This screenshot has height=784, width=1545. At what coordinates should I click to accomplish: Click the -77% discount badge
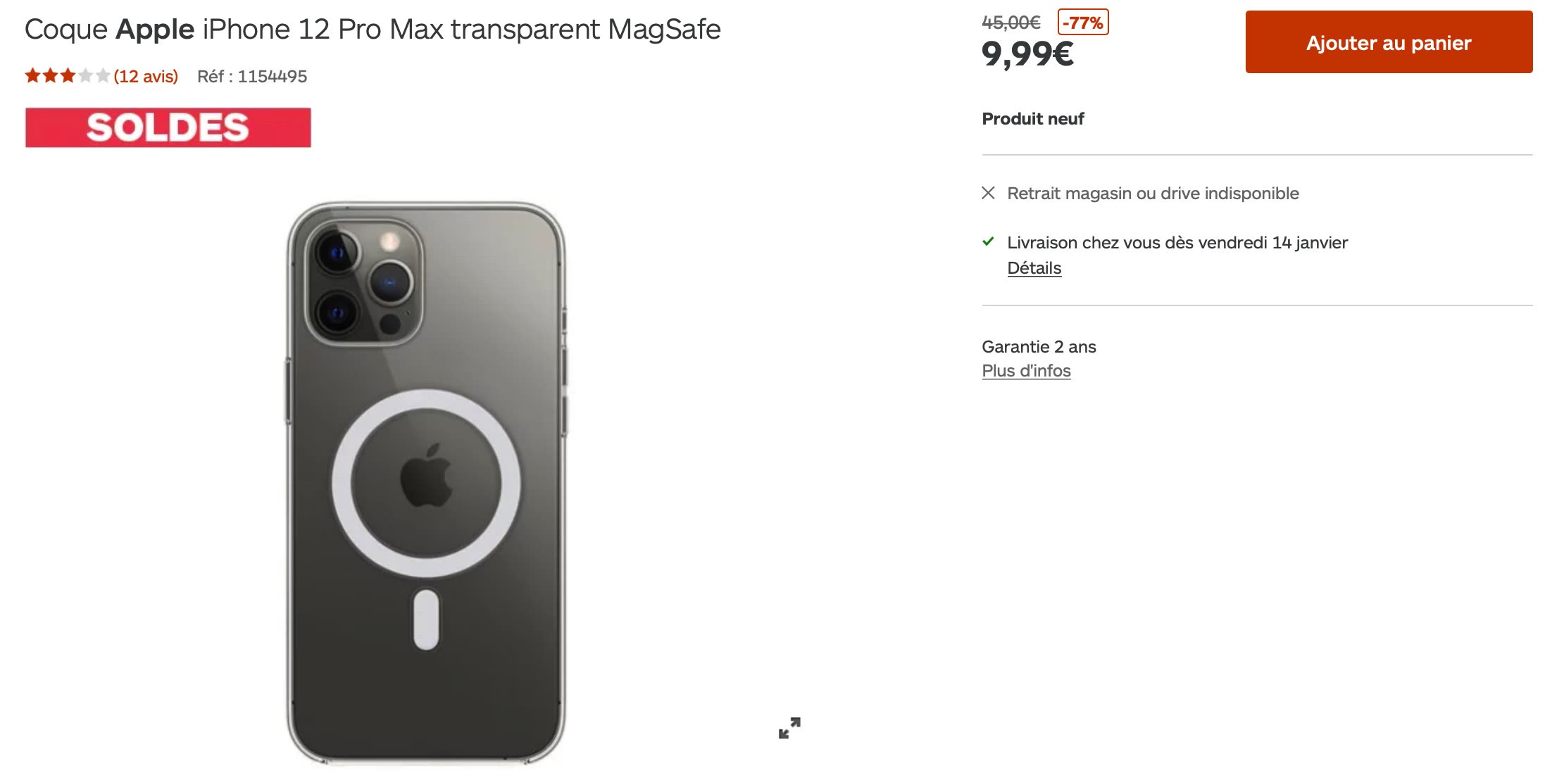click(1082, 23)
